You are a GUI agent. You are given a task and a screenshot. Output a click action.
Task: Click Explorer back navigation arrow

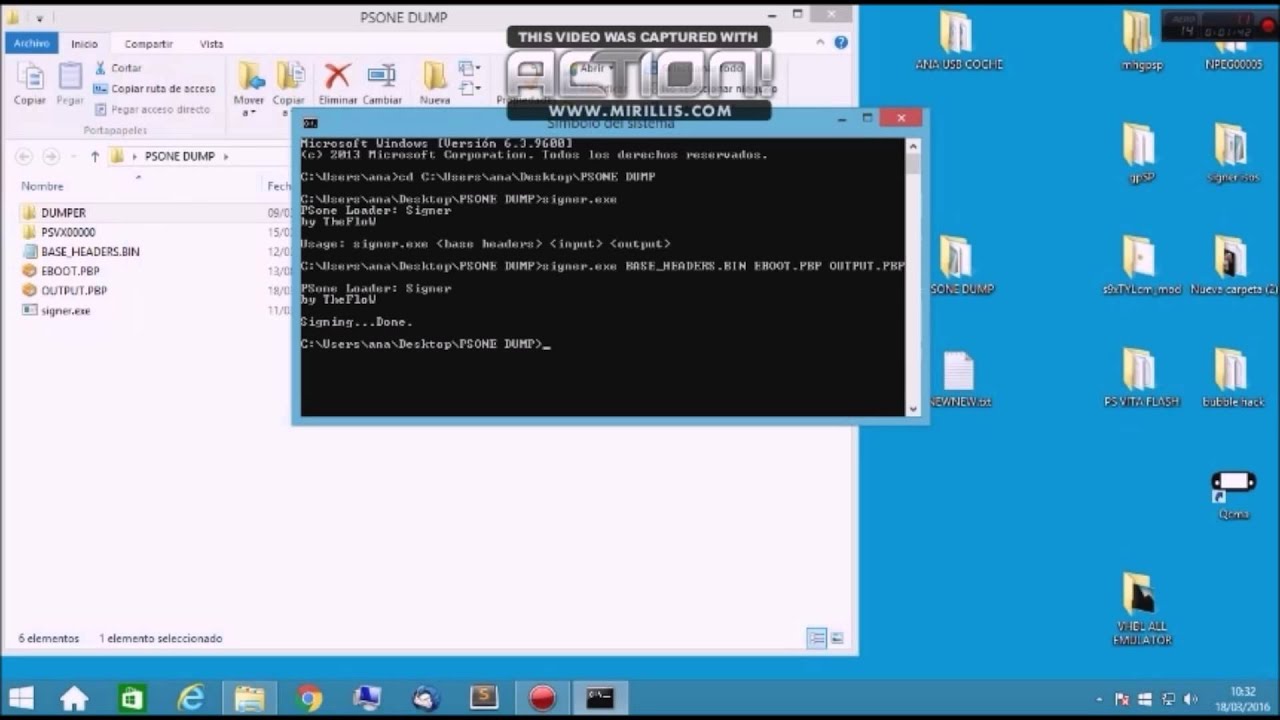pos(25,156)
